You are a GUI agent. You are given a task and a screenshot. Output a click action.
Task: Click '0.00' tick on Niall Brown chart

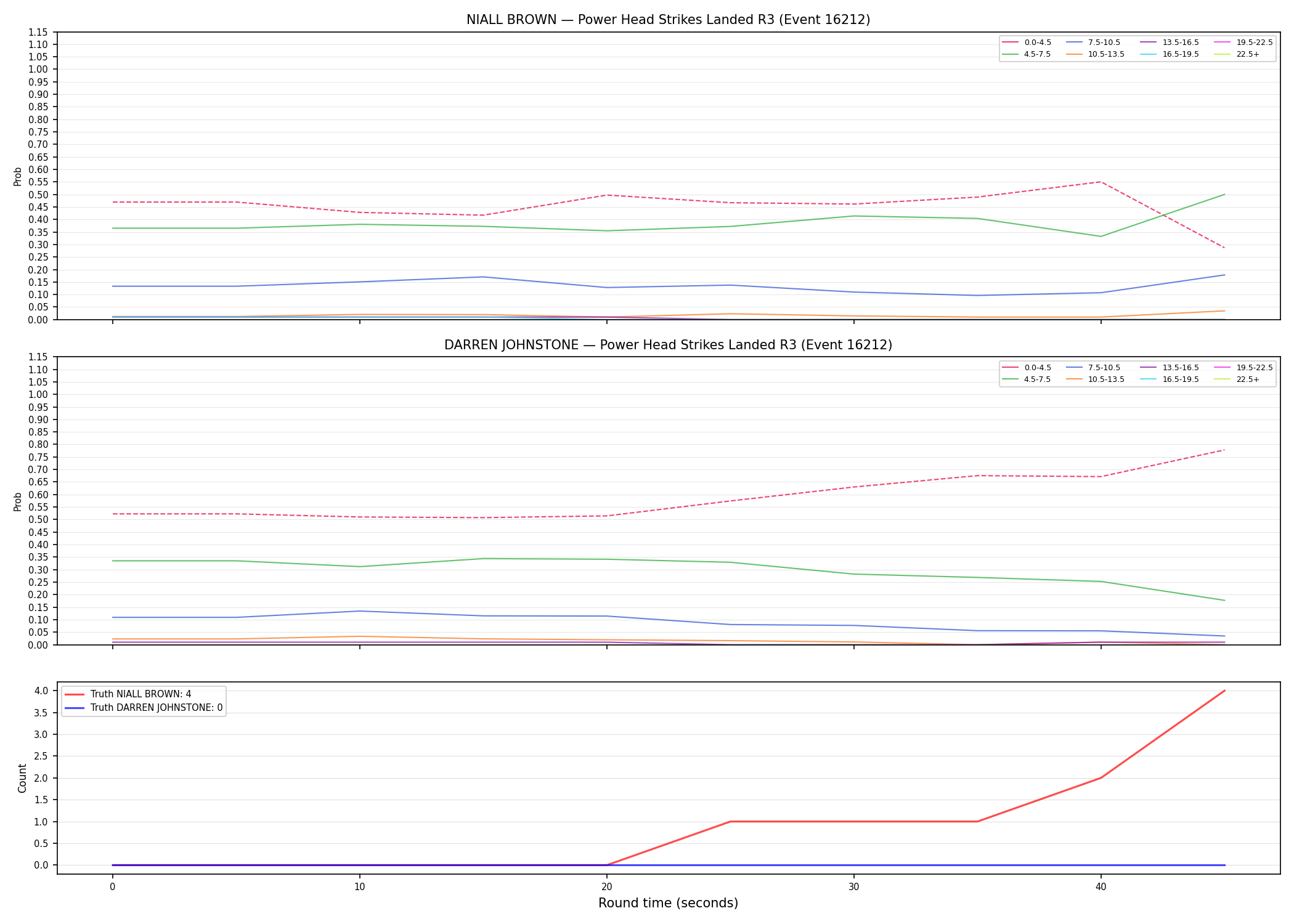point(39,320)
